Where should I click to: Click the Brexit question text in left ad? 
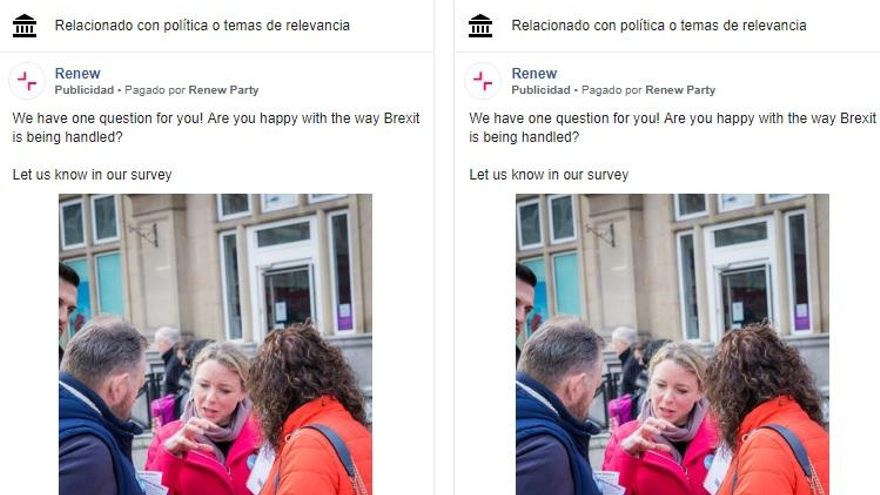point(216,127)
